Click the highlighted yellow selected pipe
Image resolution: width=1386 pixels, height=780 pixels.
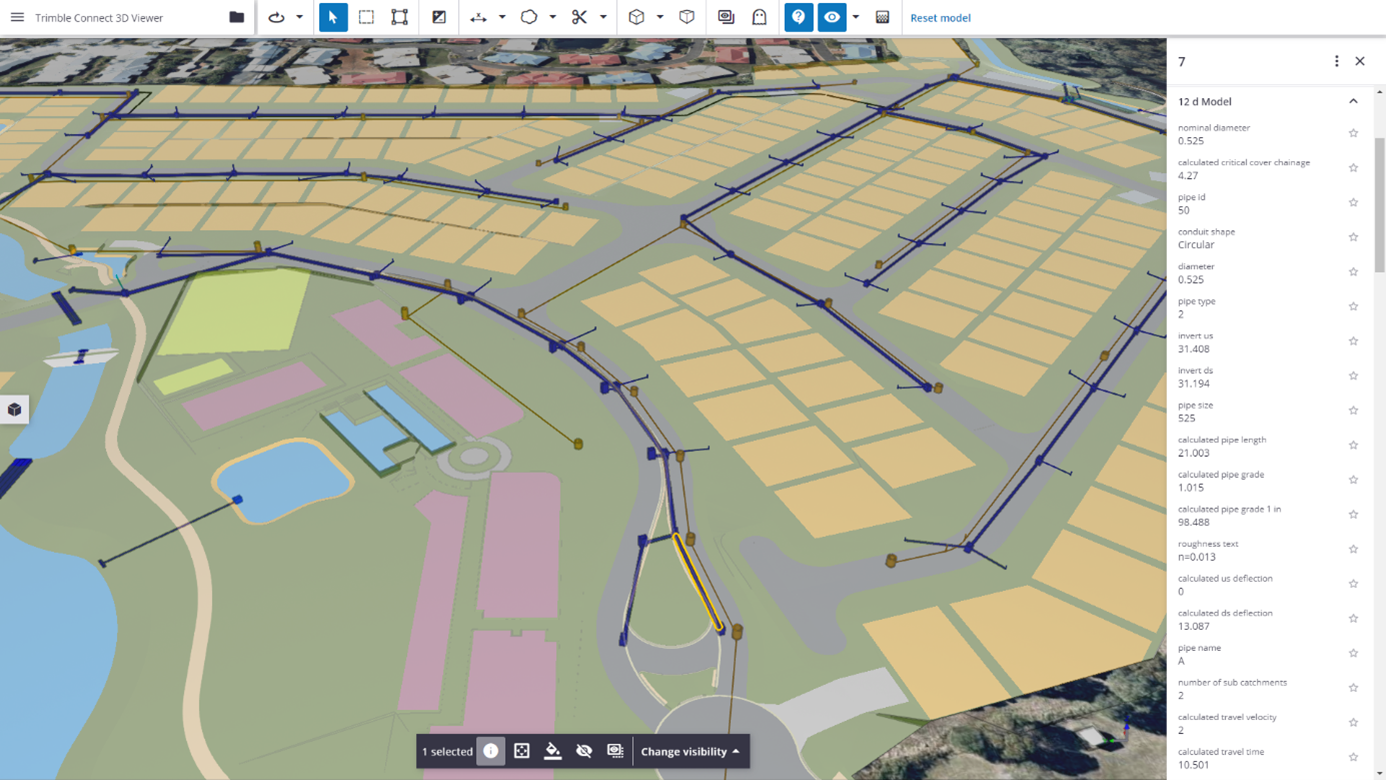[698, 582]
